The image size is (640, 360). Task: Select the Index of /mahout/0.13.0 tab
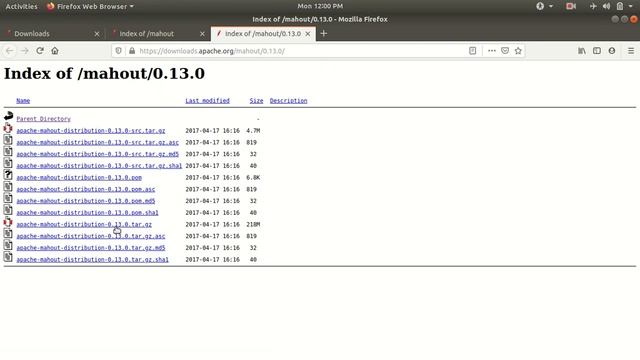tap(263, 33)
